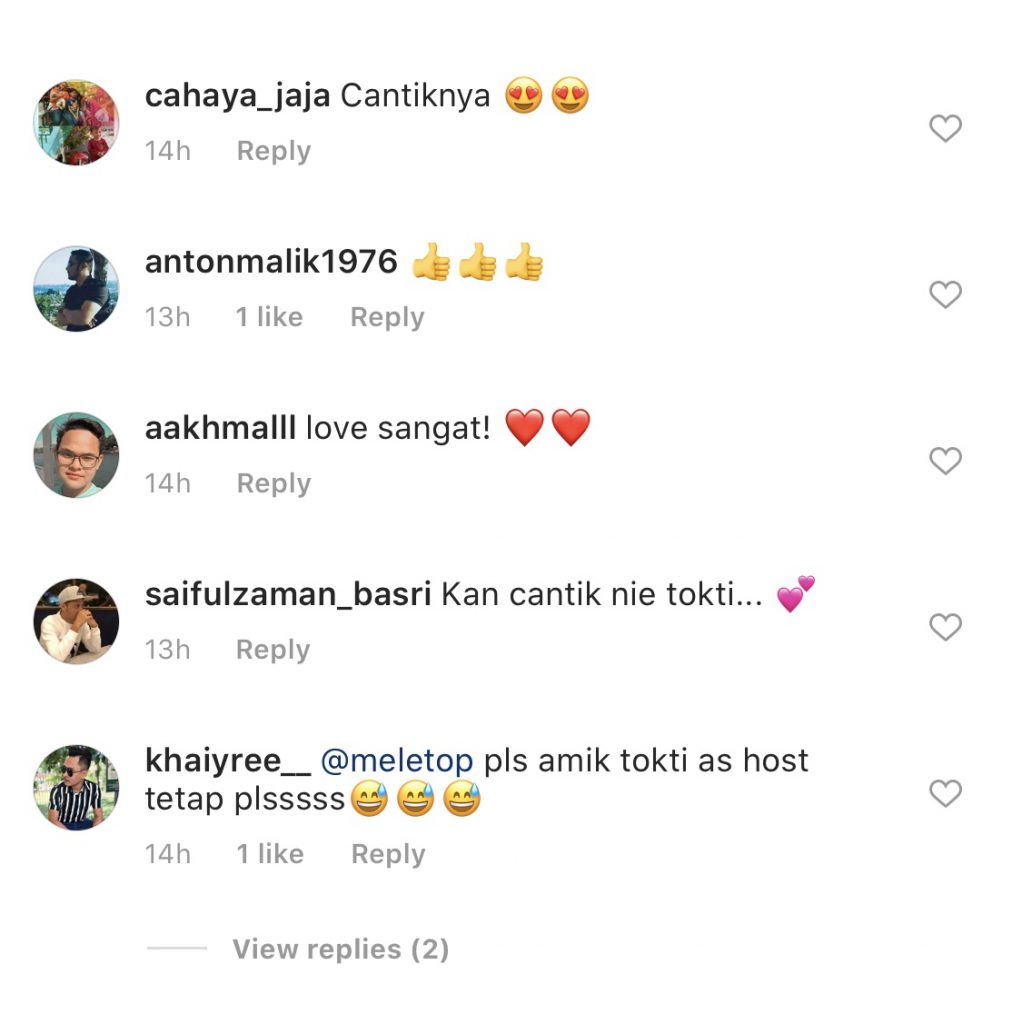View 1 like on antonmalik1976's comment
This screenshot has height=1024, width=1022.
(x=269, y=317)
